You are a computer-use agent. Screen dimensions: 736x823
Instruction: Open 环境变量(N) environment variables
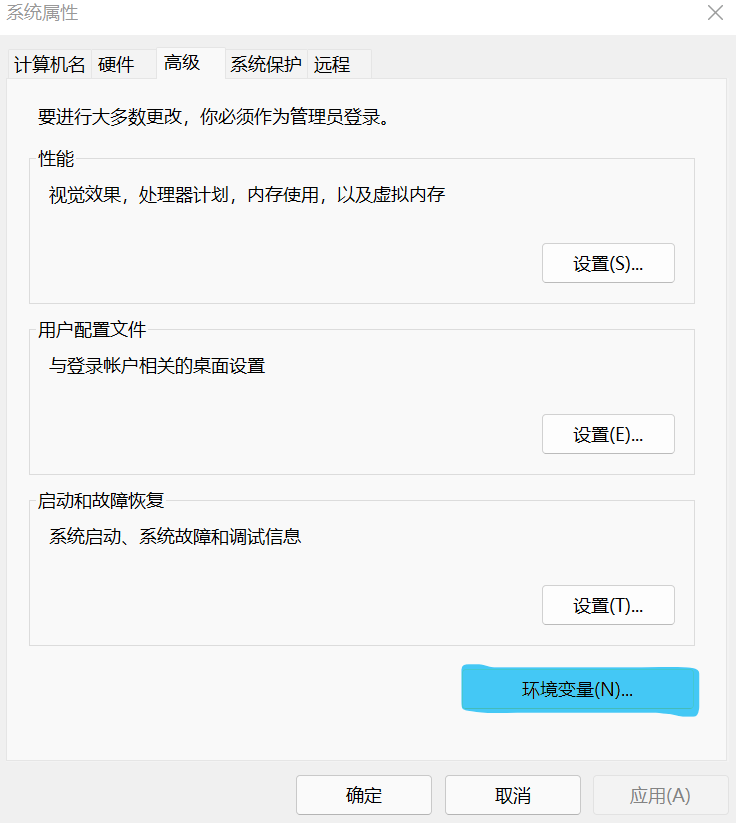coord(579,690)
